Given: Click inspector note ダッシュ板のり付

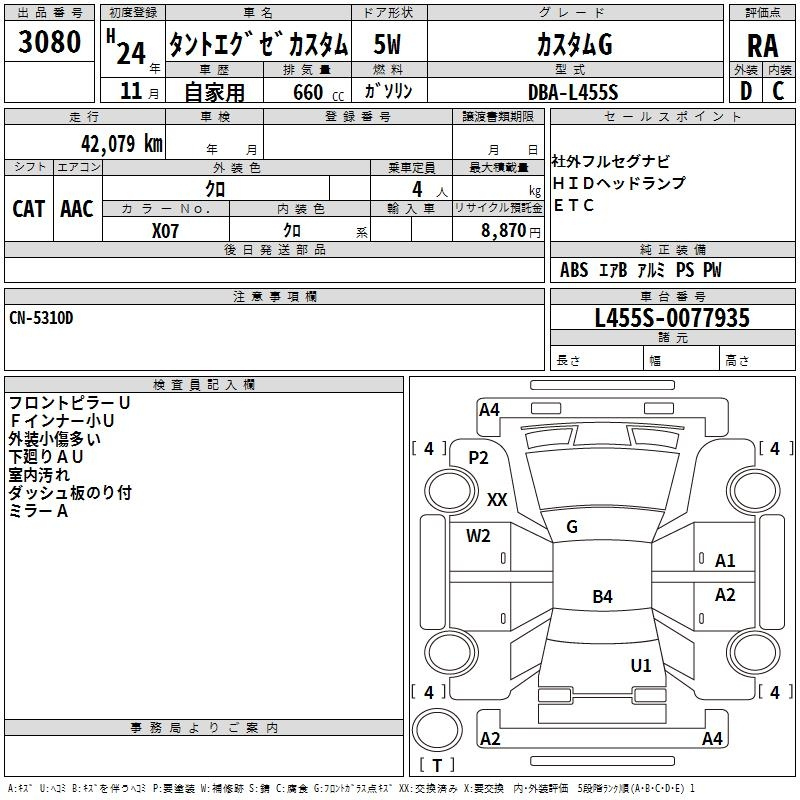Looking at the screenshot, I should (70, 492).
